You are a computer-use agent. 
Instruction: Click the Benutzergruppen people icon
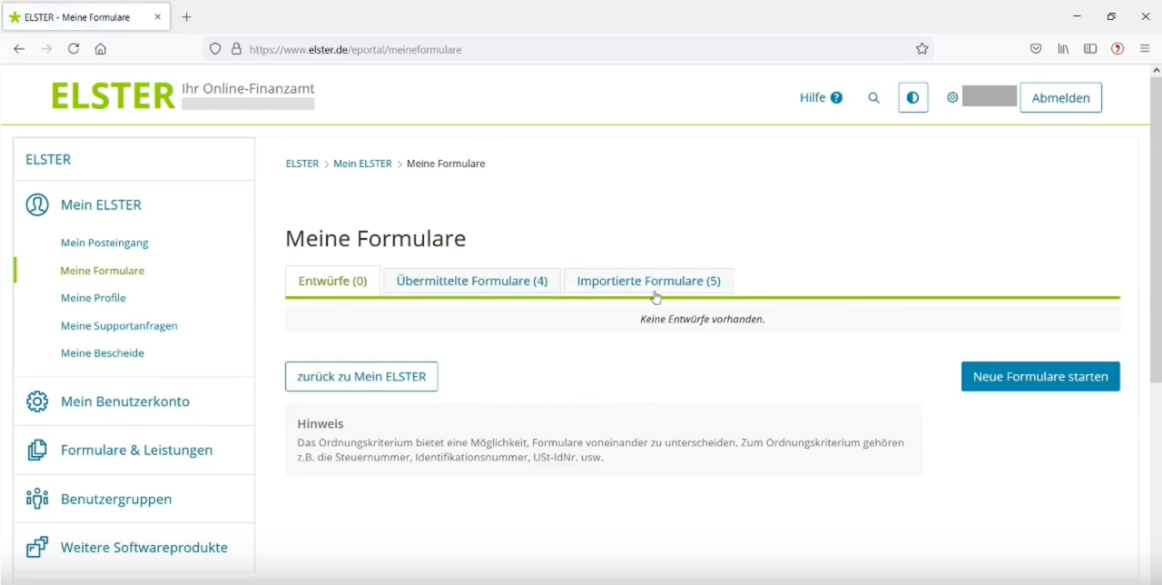click(x=37, y=499)
